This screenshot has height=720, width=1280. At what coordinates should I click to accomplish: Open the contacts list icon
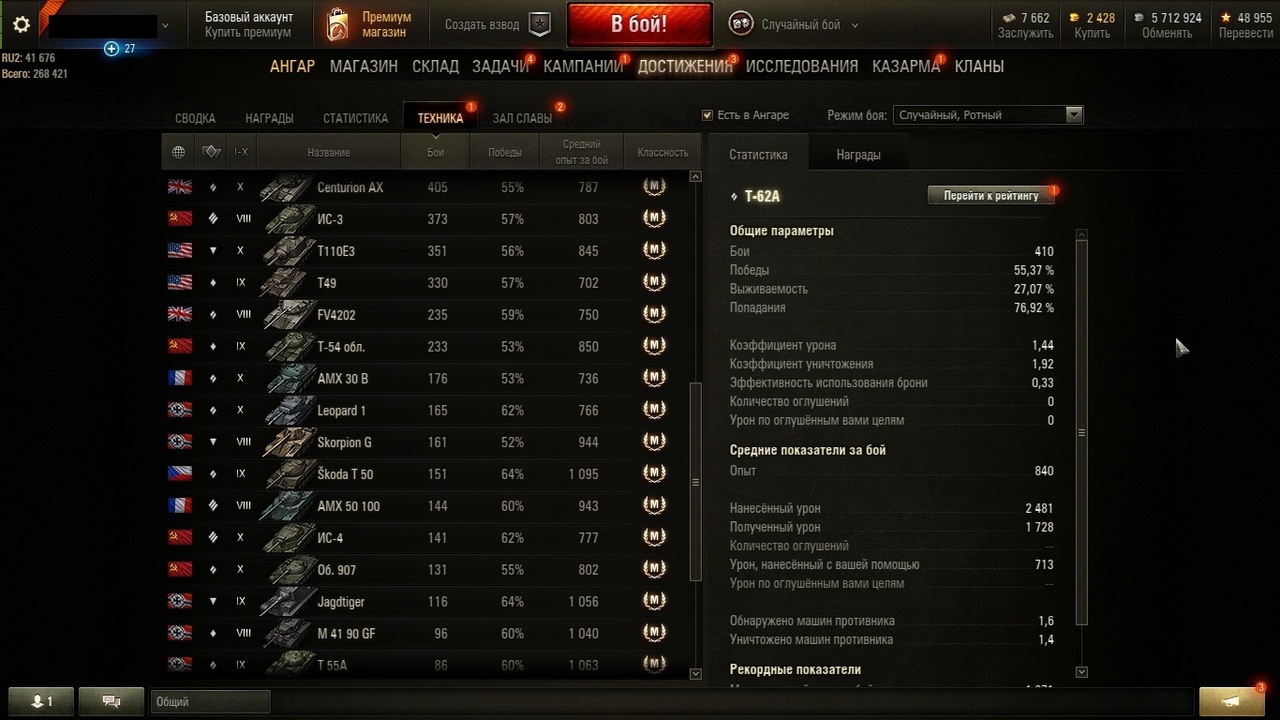pos(41,701)
